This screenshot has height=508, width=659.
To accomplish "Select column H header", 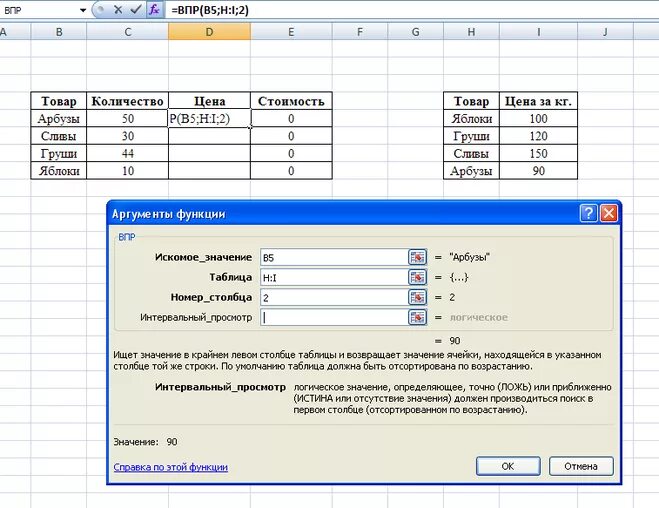I will coord(471,32).
